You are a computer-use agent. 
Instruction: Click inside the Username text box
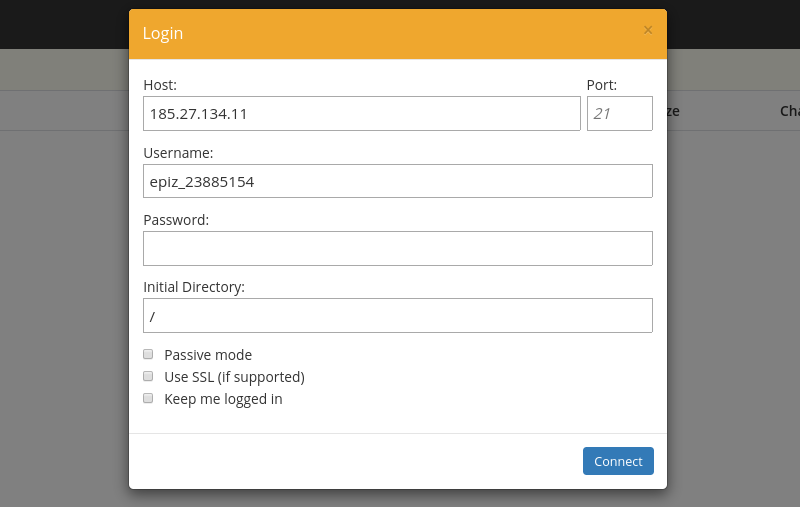coord(397,181)
